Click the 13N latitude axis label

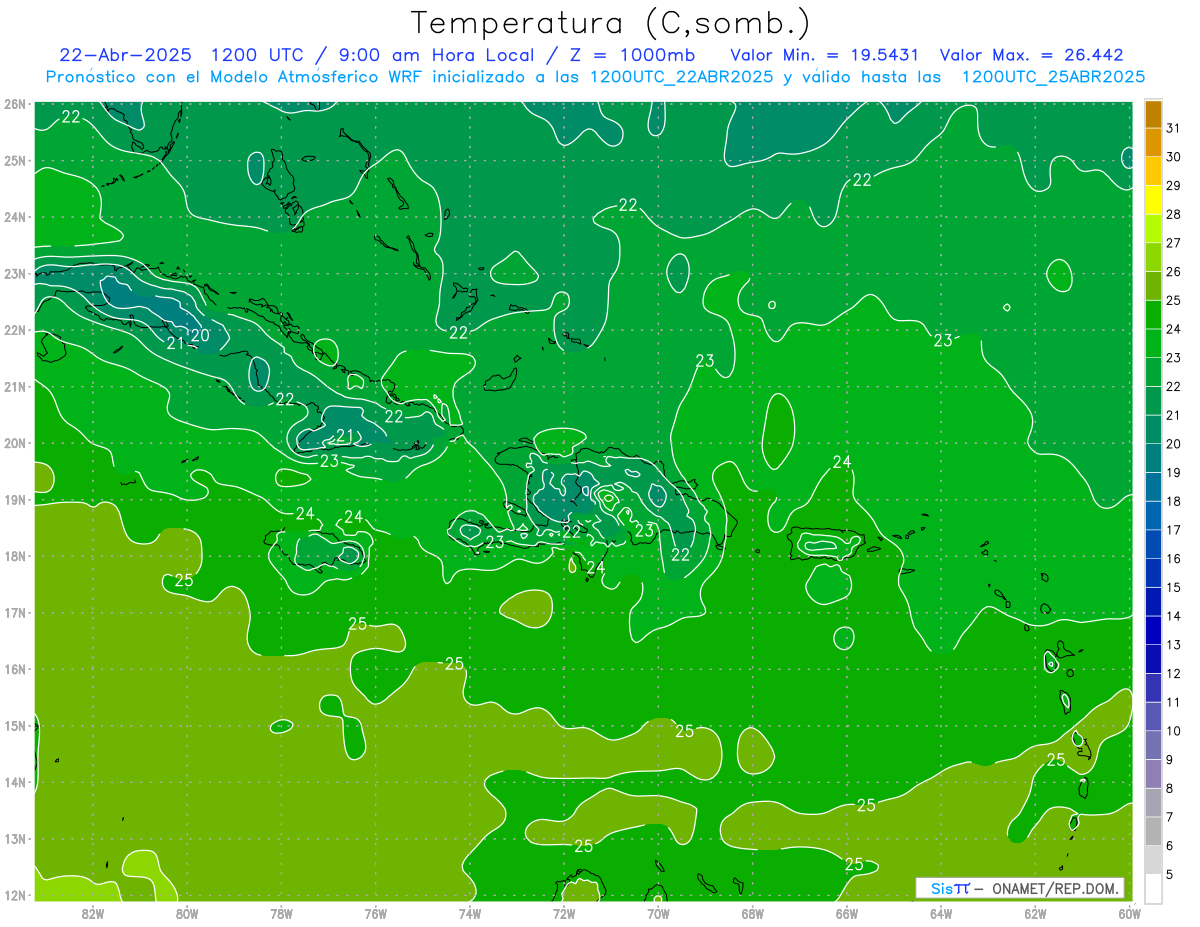(x=15, y=839)
